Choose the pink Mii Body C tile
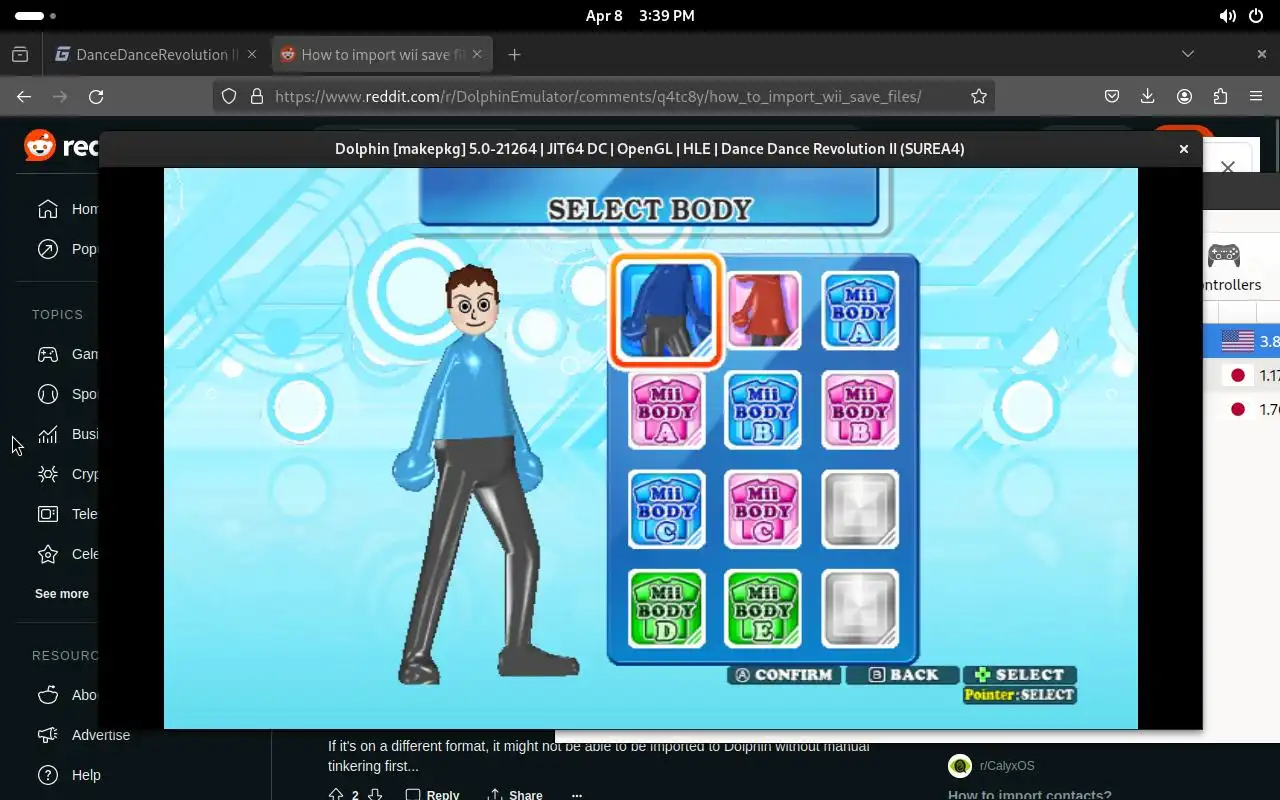1280x800 pixels. point(763,509)
